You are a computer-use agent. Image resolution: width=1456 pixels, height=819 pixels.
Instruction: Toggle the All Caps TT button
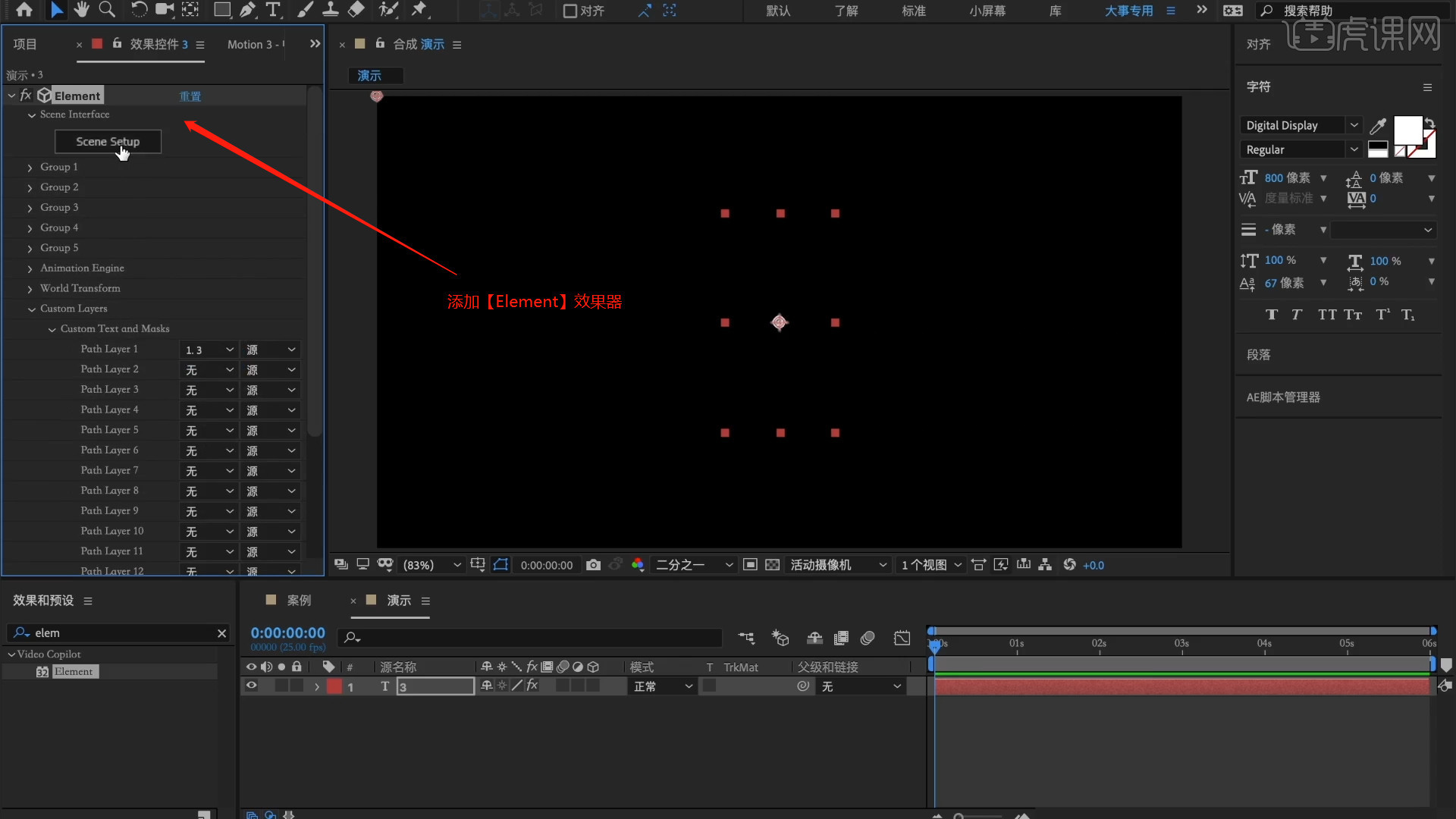pyautogui.click(x=1327, y=315)
